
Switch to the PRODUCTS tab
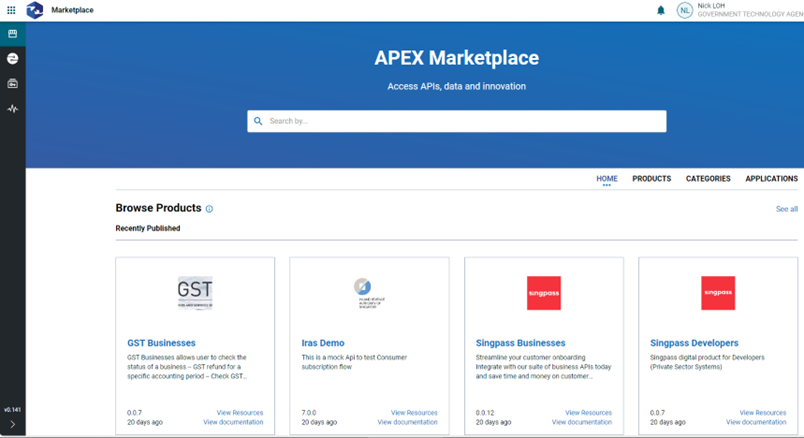651,179
